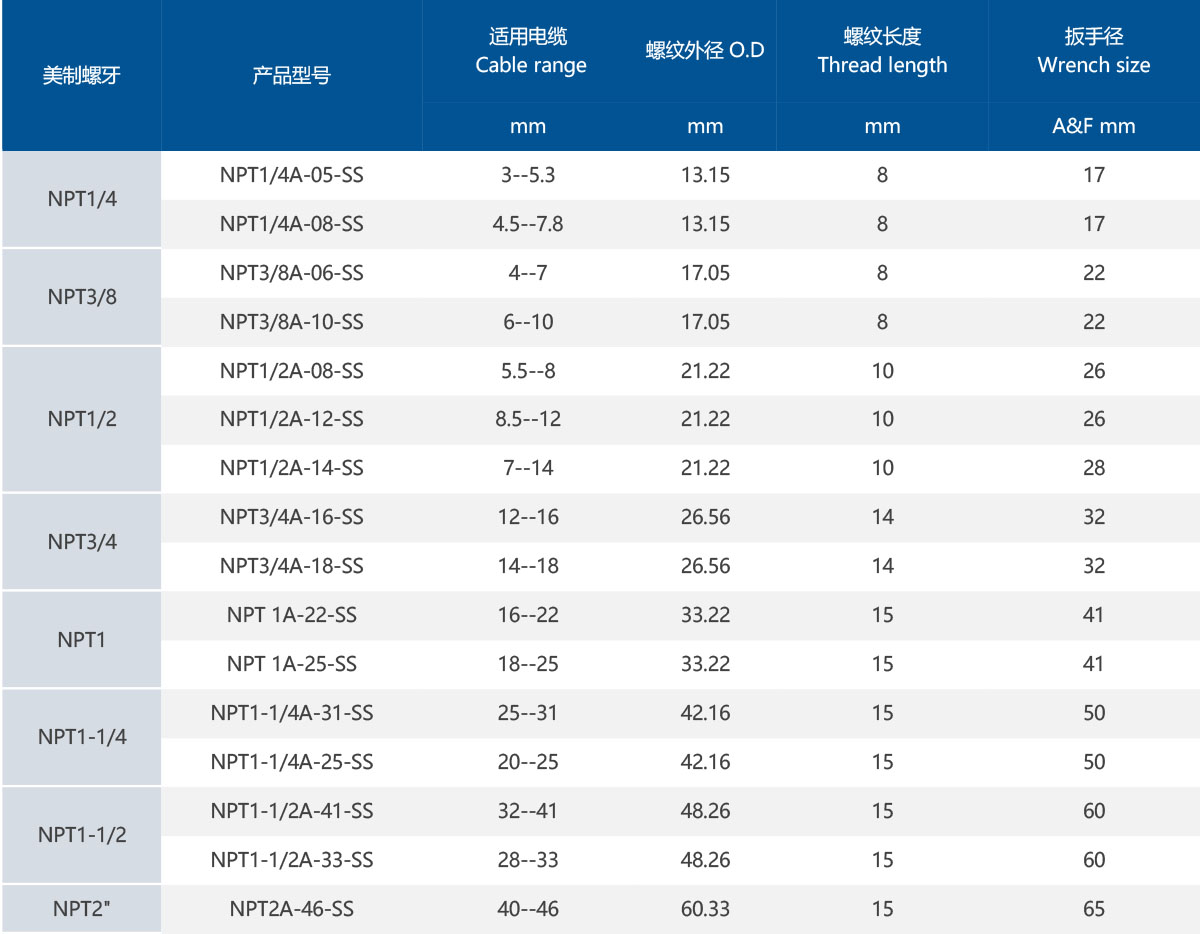The image size is (1200, 934).
Task: Select the NPT2" row group label
Action: coord(80,909)
